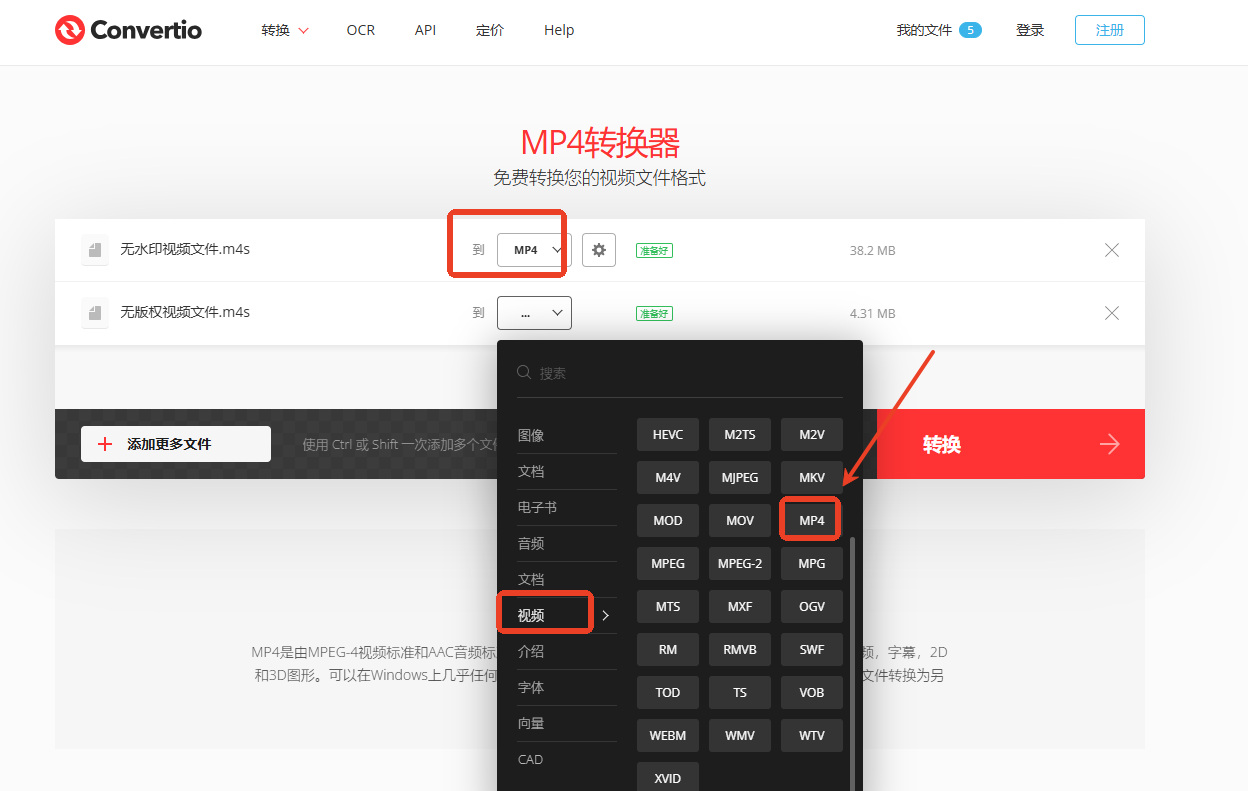
Task: Go to the 定价 page
Action: pyautogui.click(x=490, y=30)
